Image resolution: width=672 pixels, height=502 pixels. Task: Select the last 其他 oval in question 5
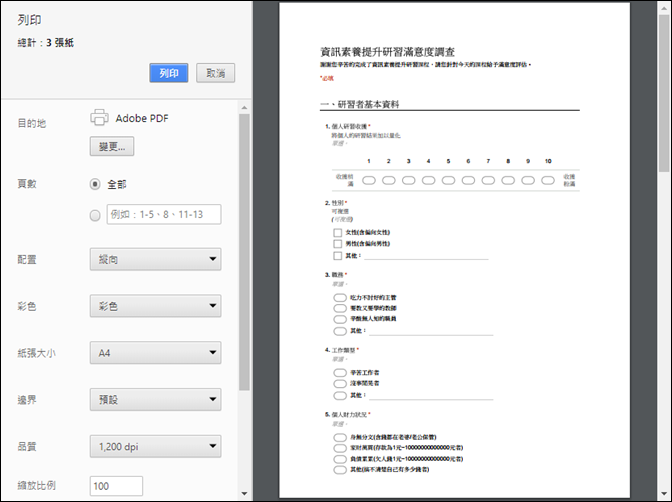pos(340,470)
